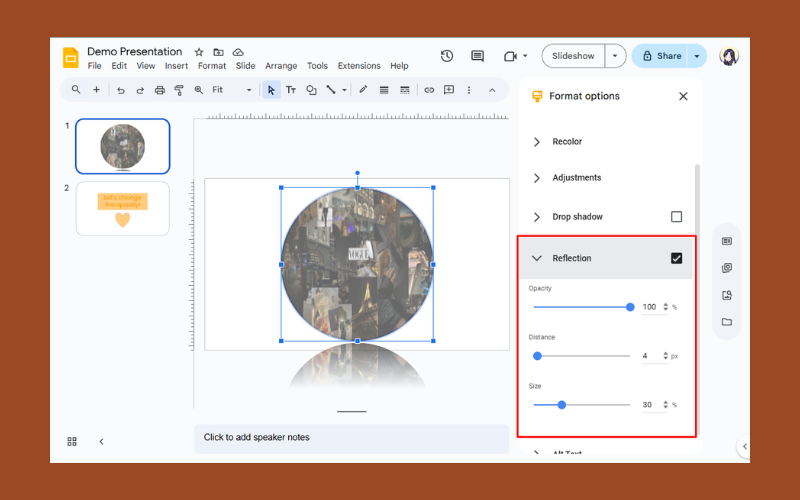
Task: Open the View menu
Action: tap(146, 66)
